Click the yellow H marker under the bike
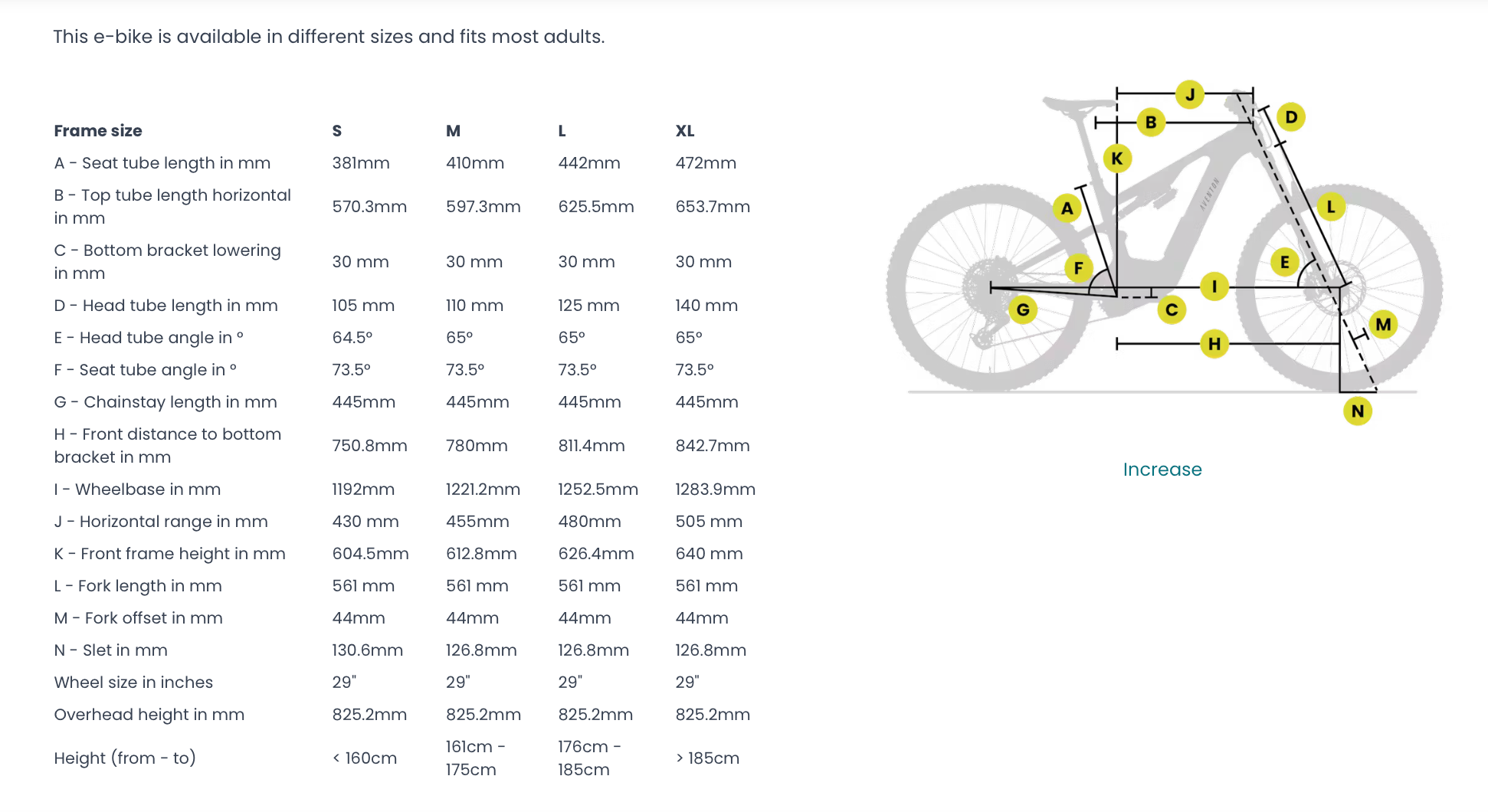 click(x=1214, y=344)
